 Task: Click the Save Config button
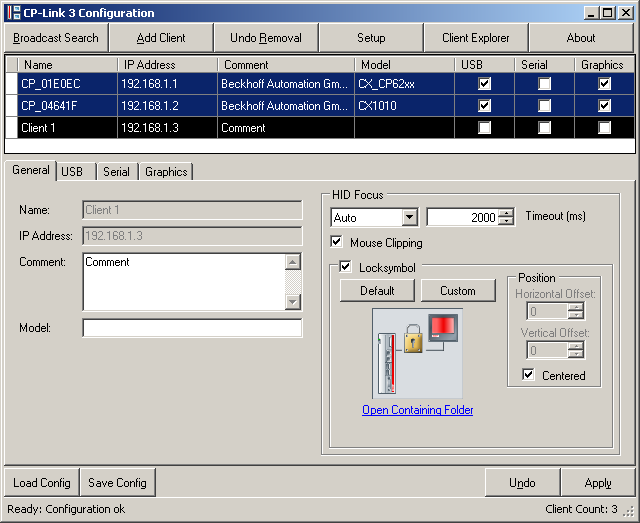click(x=118, y=483)
